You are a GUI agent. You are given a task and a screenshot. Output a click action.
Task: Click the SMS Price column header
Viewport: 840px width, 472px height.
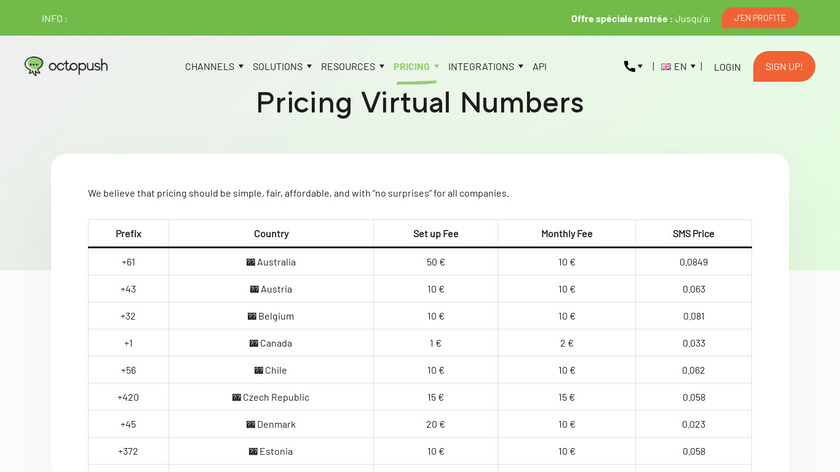[x=693, y=234]
